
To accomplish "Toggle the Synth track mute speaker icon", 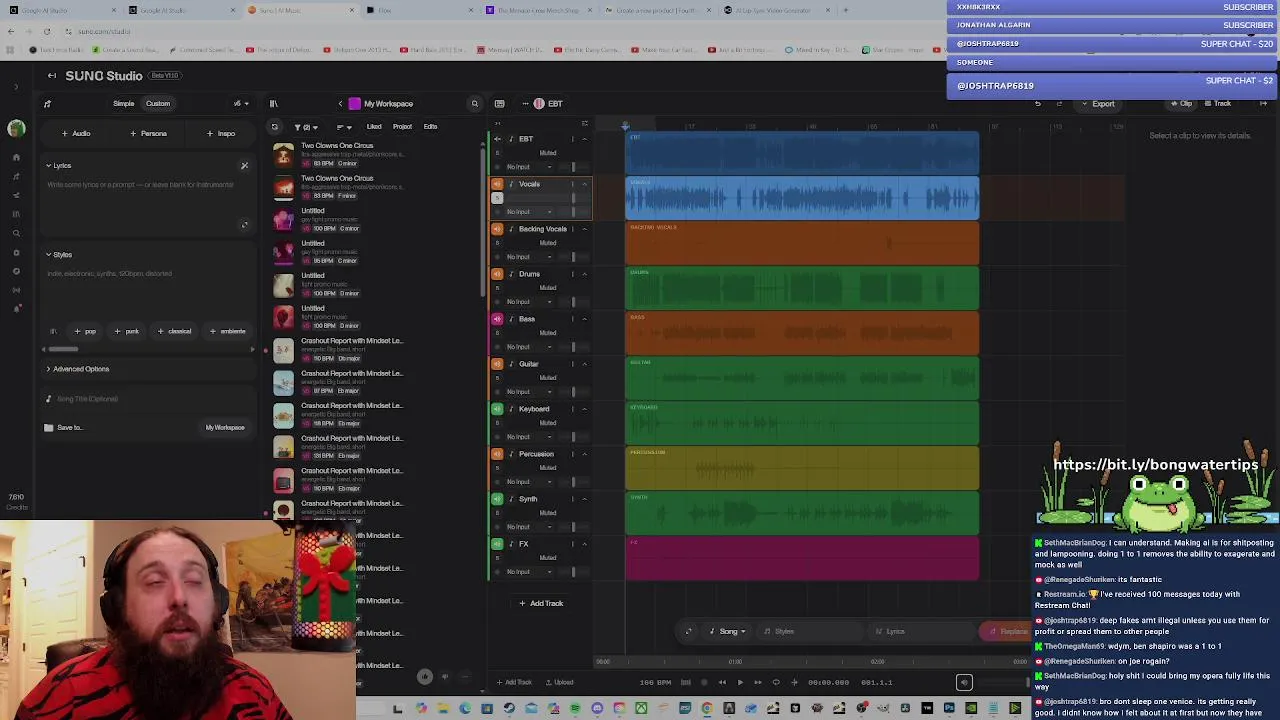I will coord(497,499).
